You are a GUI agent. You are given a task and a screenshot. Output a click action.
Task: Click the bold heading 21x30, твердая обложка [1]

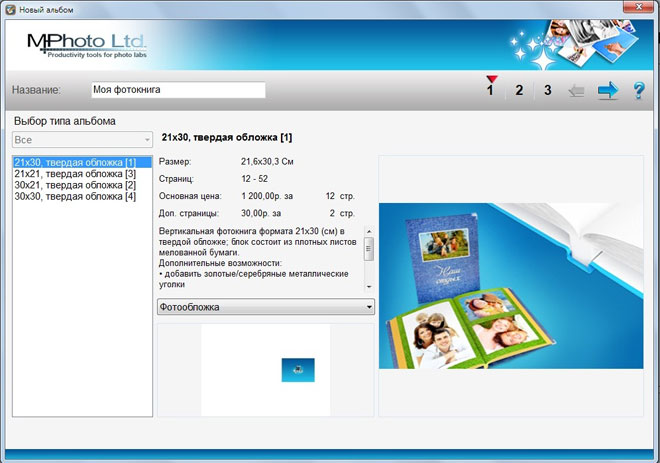pyautogui.click(x=227, y=137)
